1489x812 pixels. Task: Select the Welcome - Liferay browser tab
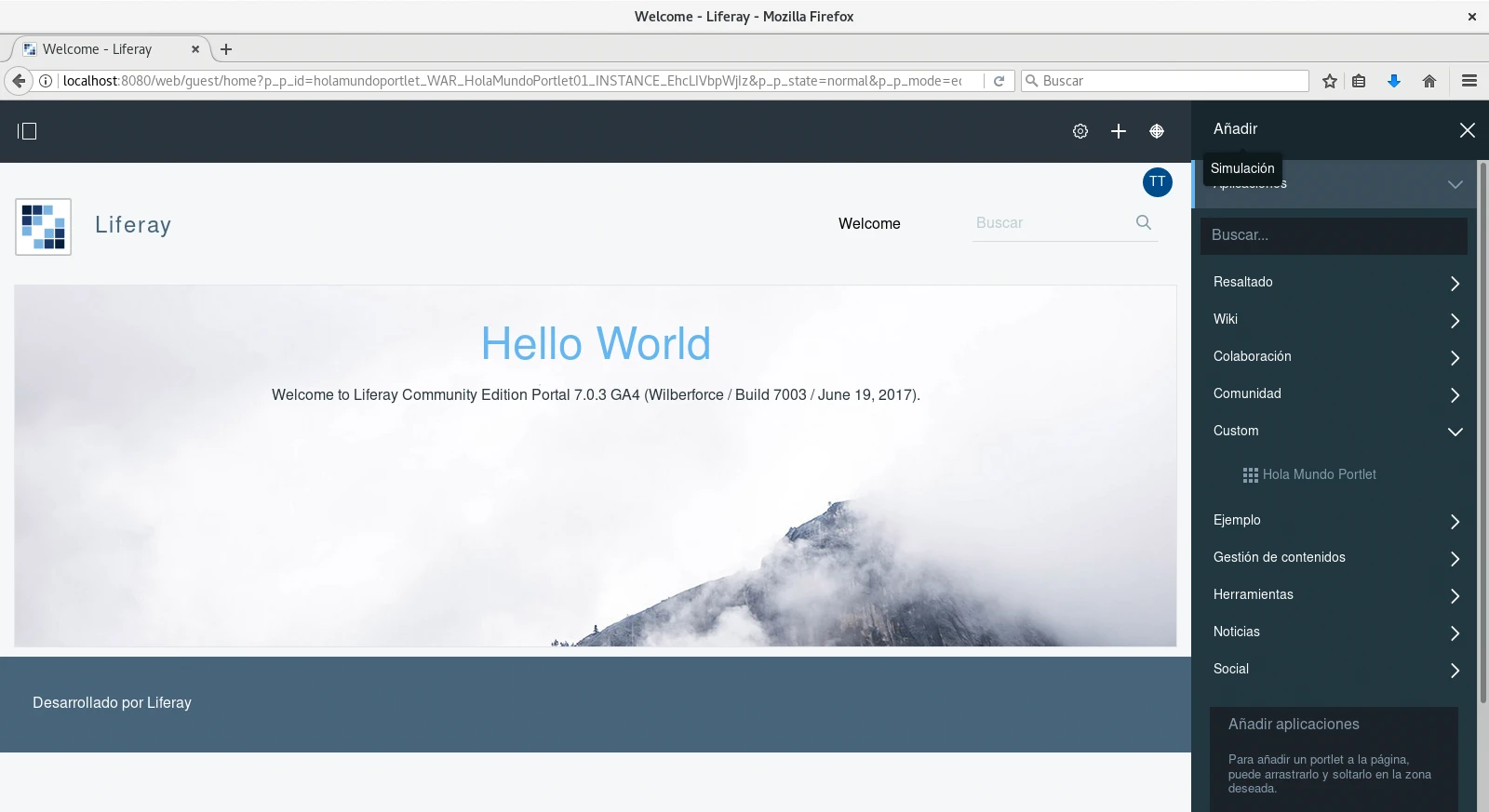pos(107,49)
